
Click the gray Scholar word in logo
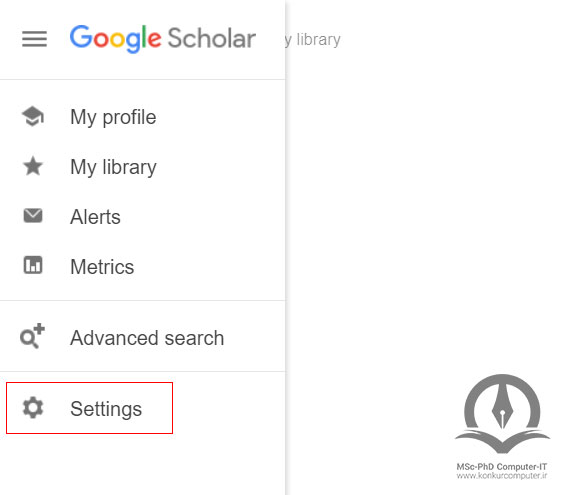pos(212,38)
